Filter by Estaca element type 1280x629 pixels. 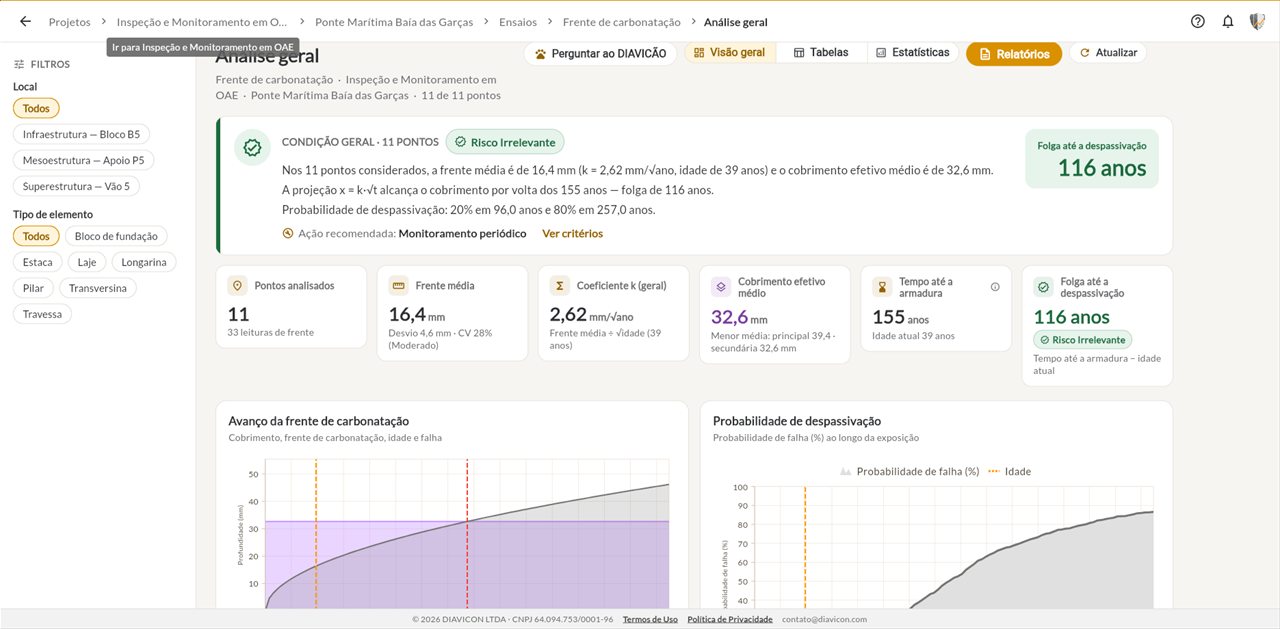[x=38, y=262]
